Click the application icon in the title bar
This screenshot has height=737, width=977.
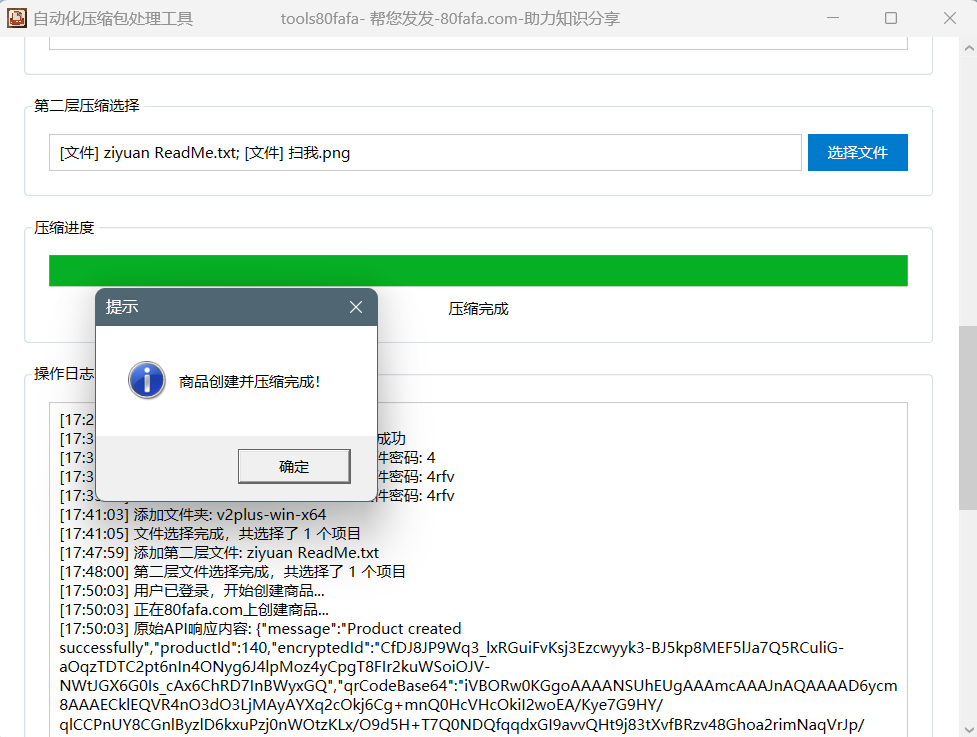click(16, 18)
